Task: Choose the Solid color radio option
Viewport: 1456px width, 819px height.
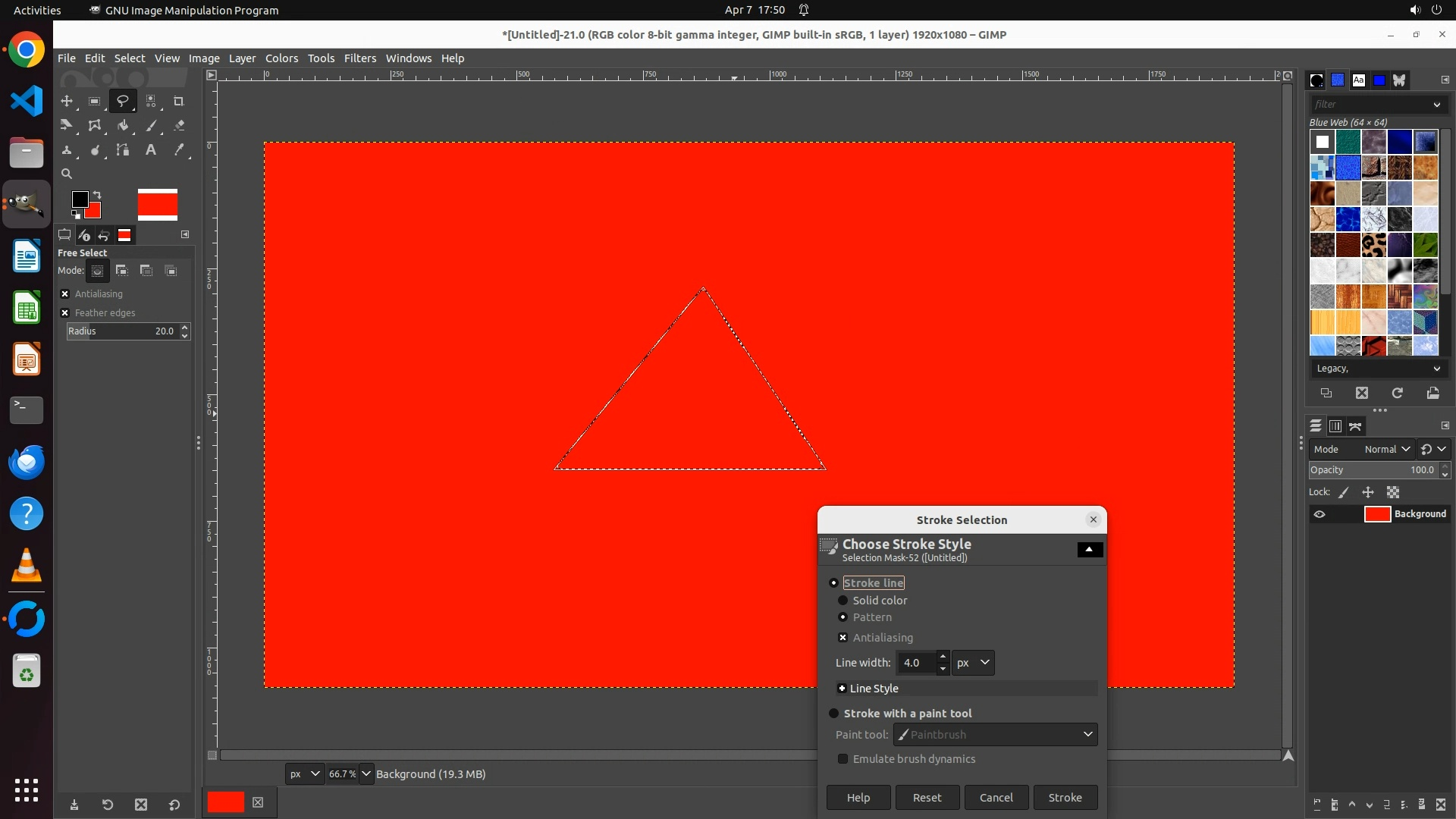Action: coord(843,600)
